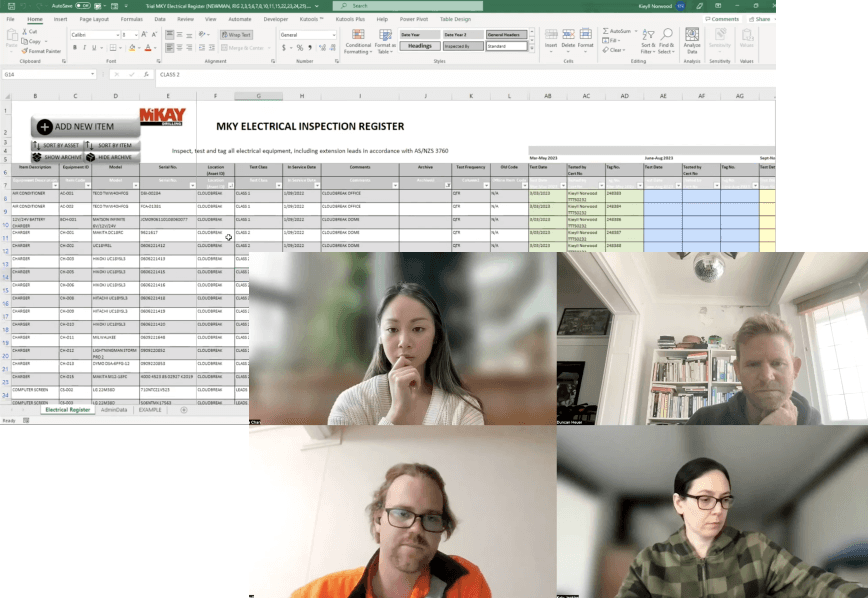Toggle Underline formatting
Screen dimensions: 868x598
[94, 48]
